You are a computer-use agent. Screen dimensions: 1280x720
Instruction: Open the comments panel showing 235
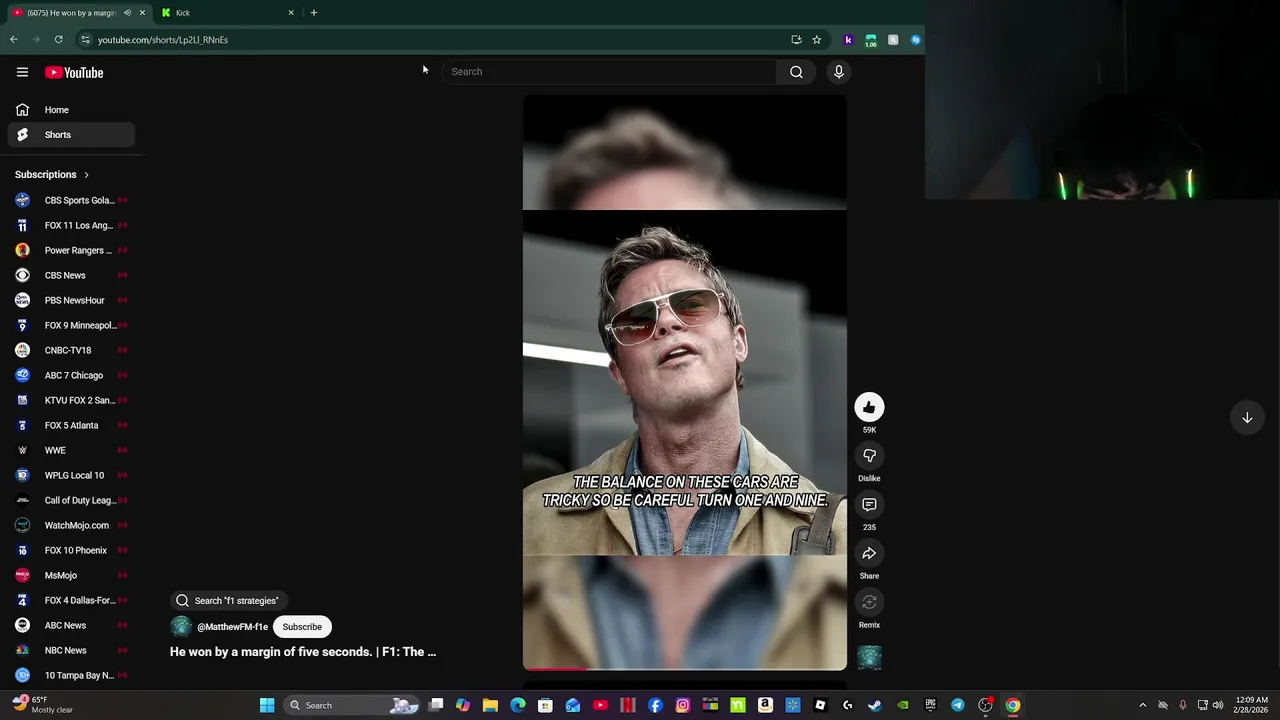point(869,505)
